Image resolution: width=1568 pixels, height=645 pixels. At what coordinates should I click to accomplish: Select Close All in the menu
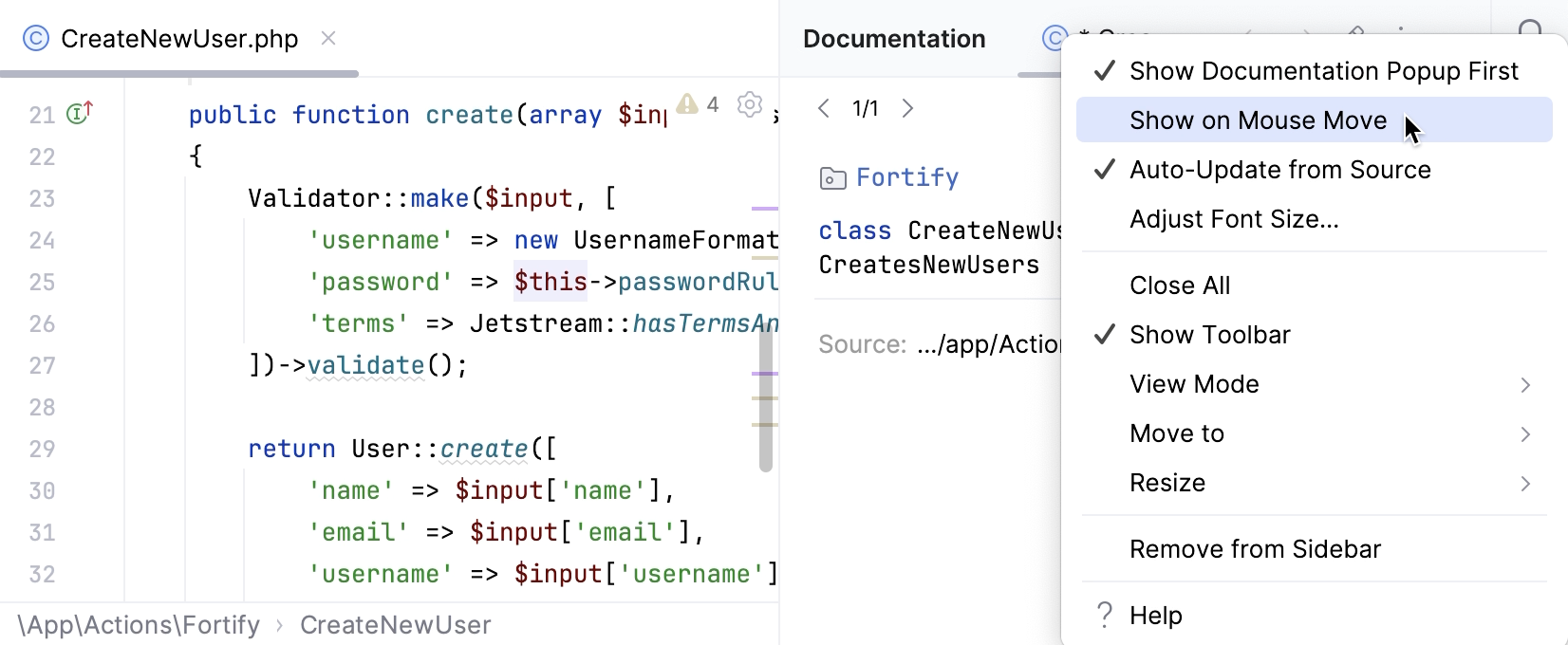(1315, 286)
